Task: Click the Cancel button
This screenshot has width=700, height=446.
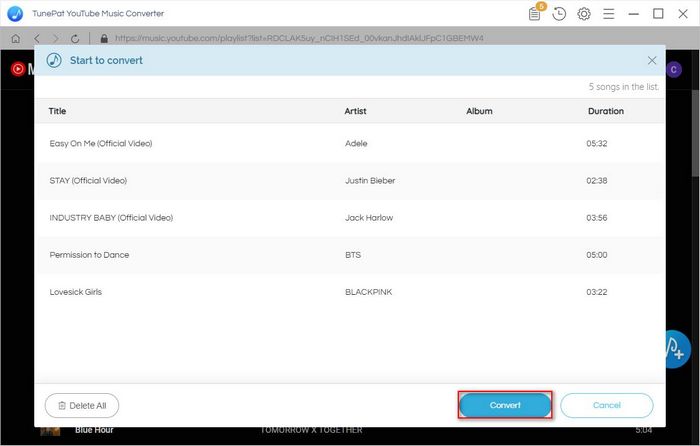Action: coord(607,405)
